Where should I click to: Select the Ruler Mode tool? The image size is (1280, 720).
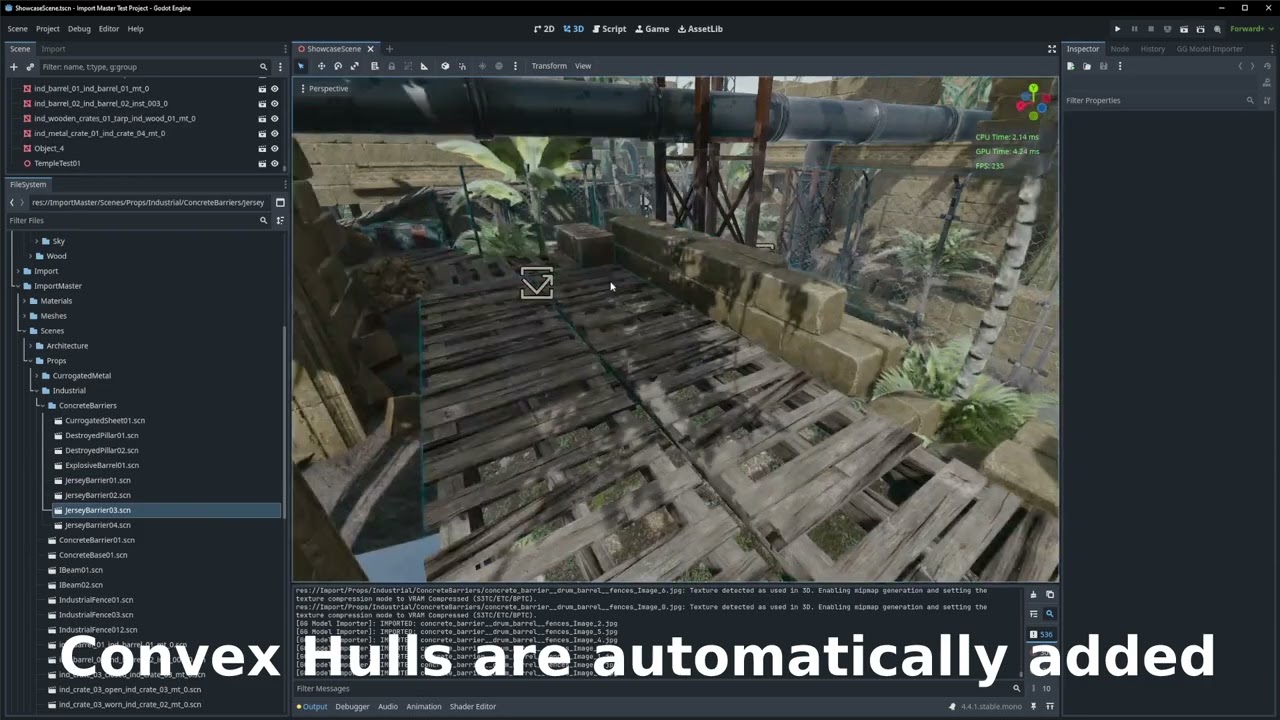coord(424,66)
